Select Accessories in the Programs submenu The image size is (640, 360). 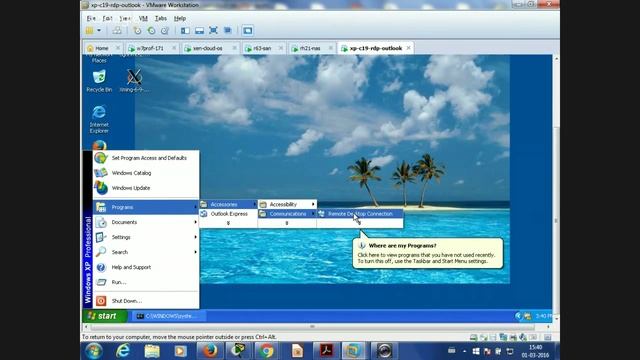[228, 204]
